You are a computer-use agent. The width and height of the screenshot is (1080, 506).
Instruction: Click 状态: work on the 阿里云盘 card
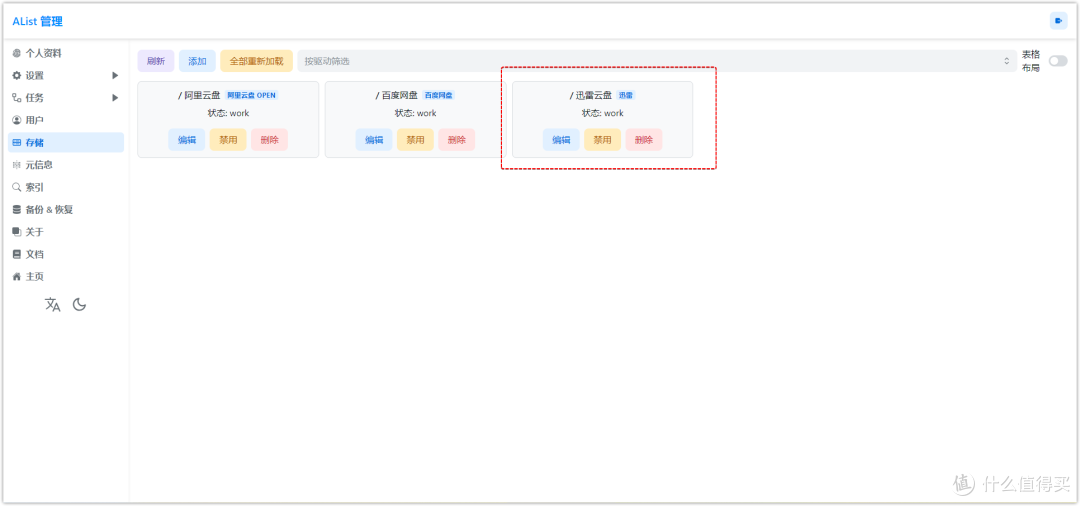coord(228,113)
